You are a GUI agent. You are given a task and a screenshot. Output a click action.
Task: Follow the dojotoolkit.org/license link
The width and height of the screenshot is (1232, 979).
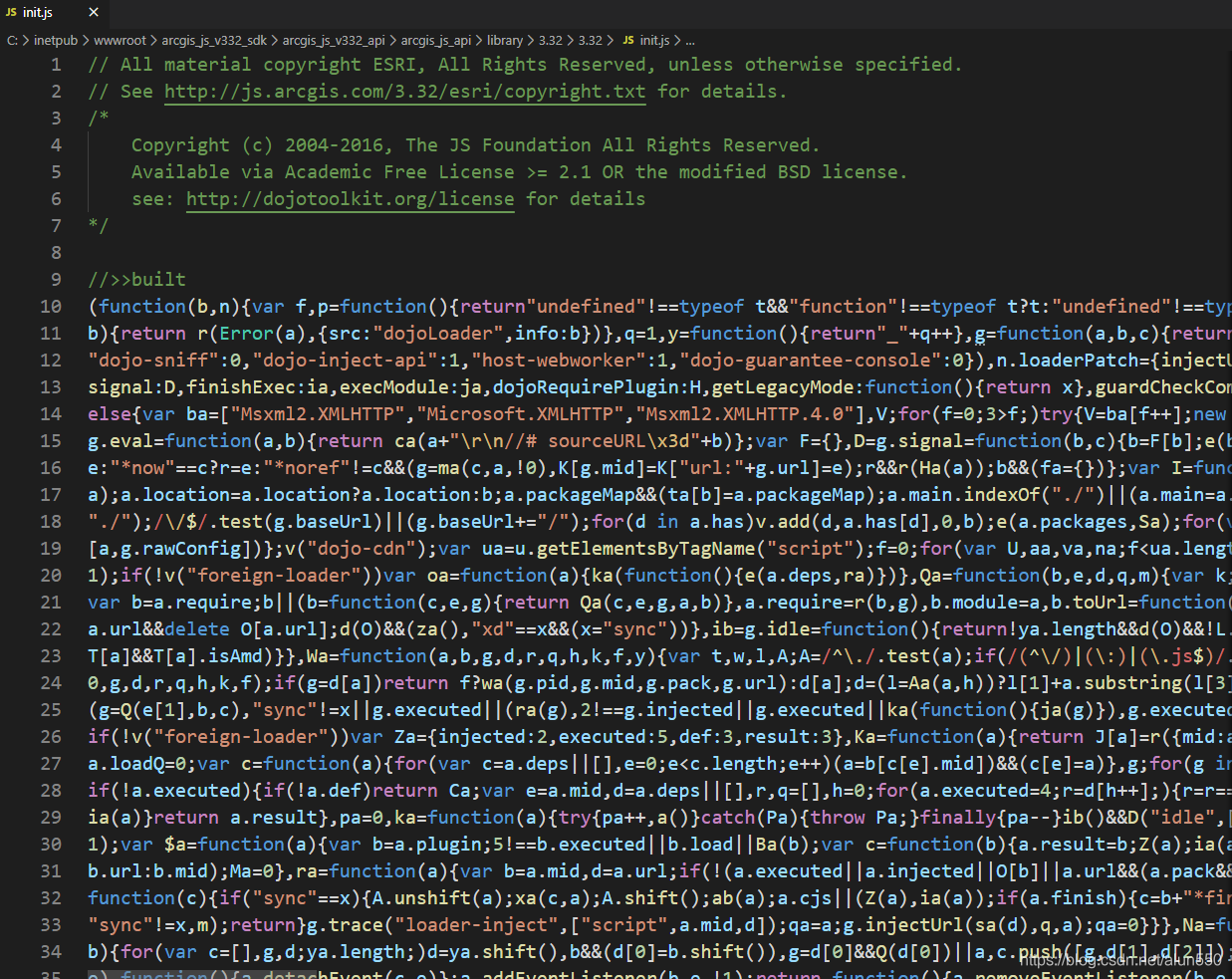point(351,199)
